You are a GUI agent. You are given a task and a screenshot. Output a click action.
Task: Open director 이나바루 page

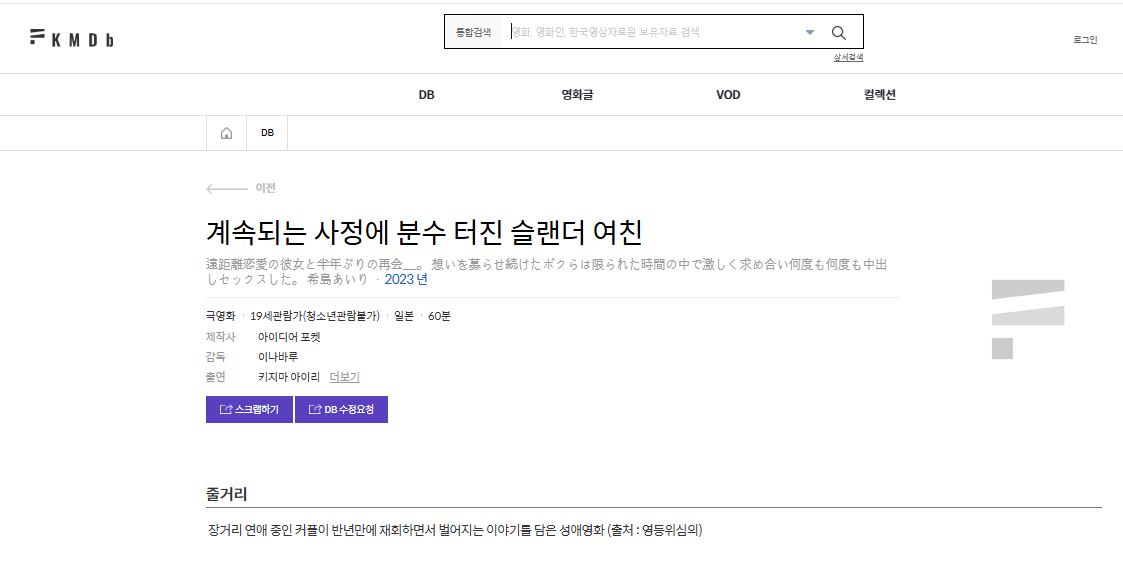coord(278,357)
